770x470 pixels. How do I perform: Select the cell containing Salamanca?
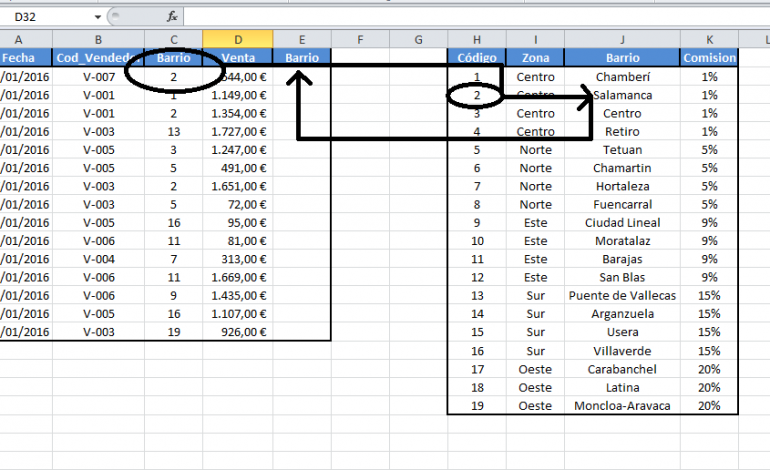[622, 95]
